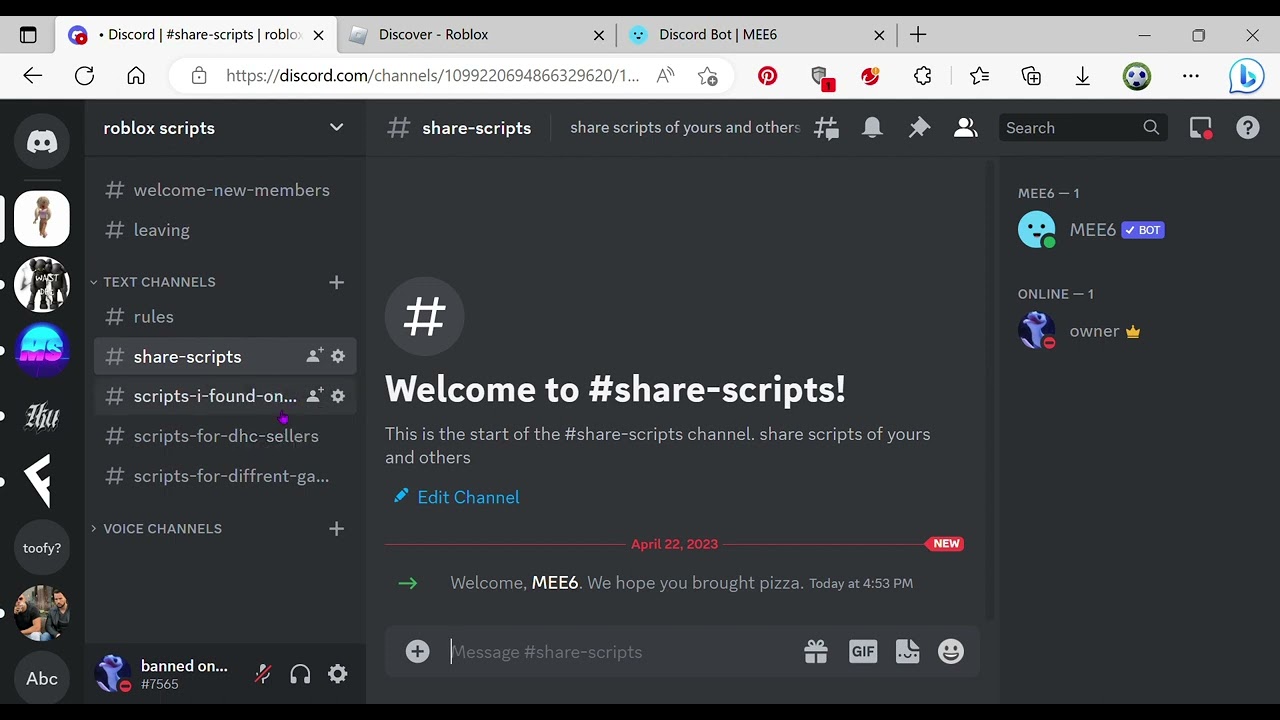This screenshot has height=720, width=1280.
Task: Click MEE6 name in welcome message
Action: pos(555,583)
